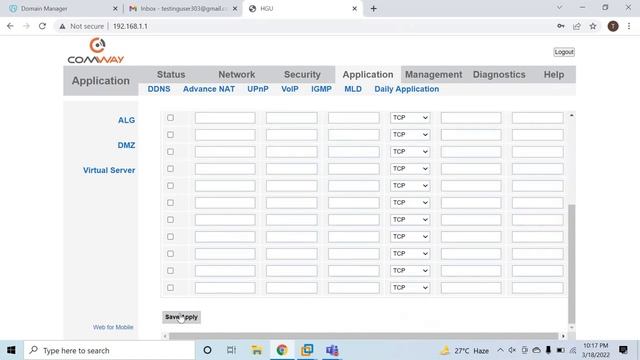Bookmark this page with the star
The height and width of the screenshot is (360, 640).
[x=593, y=26]
